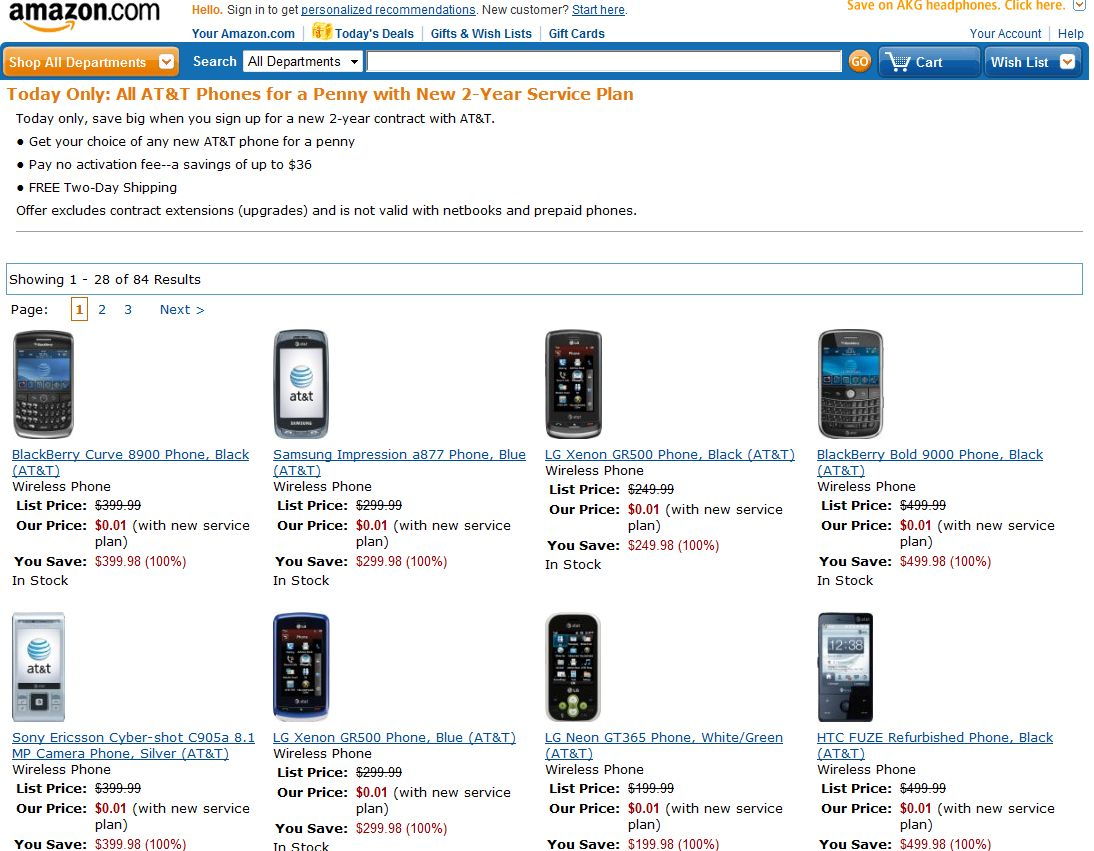Image resolution: width=1094 pixels, height=851 pixels.
Task: Open the All Departments search category dropdown
Action: (303, 62)
